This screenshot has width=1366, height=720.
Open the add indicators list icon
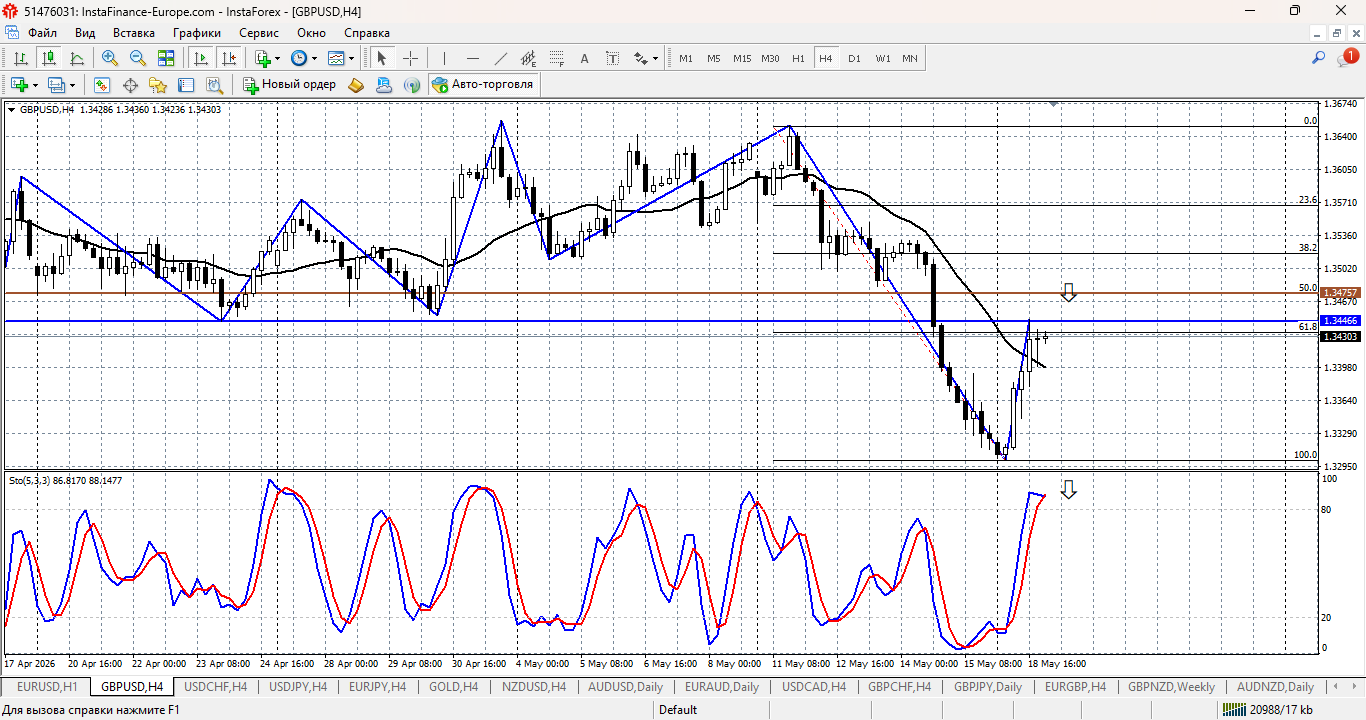tap(263, 58)
